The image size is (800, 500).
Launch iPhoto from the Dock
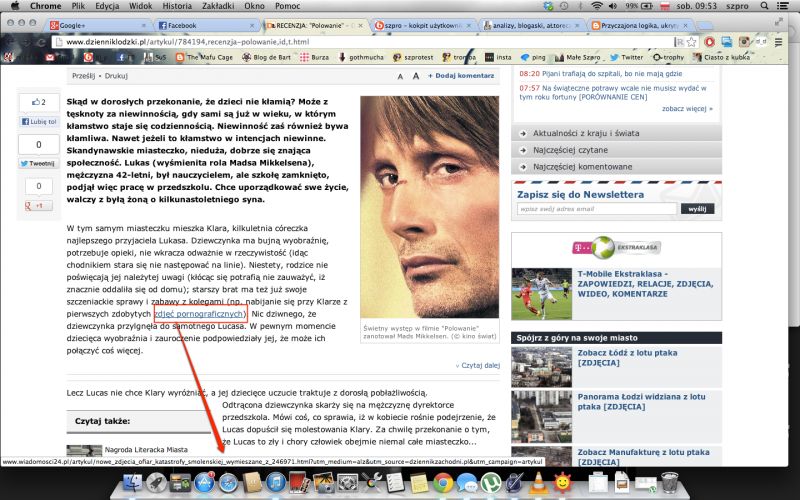click(x=324, y=483)
